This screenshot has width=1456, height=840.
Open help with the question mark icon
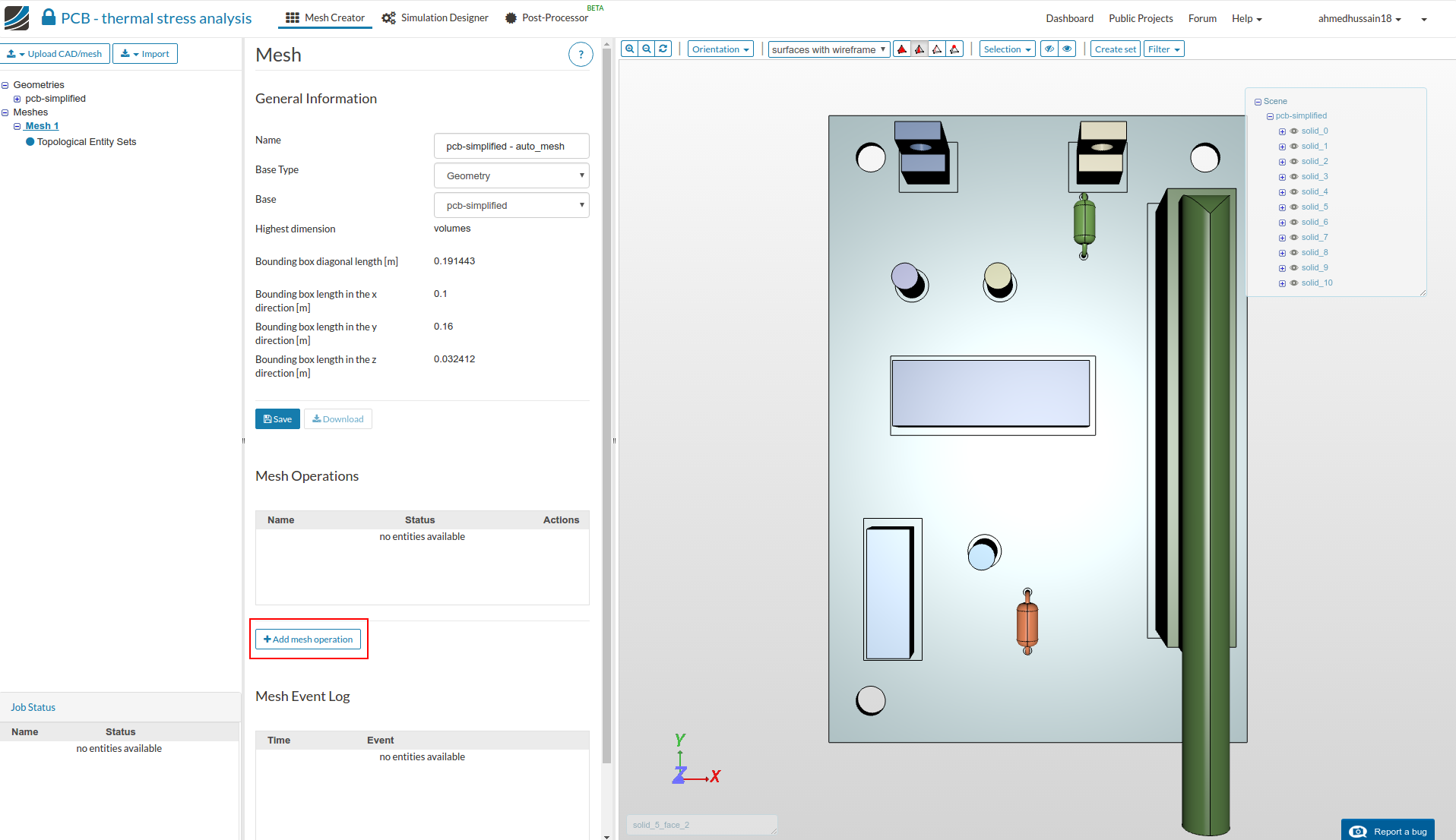pos(581,55)
